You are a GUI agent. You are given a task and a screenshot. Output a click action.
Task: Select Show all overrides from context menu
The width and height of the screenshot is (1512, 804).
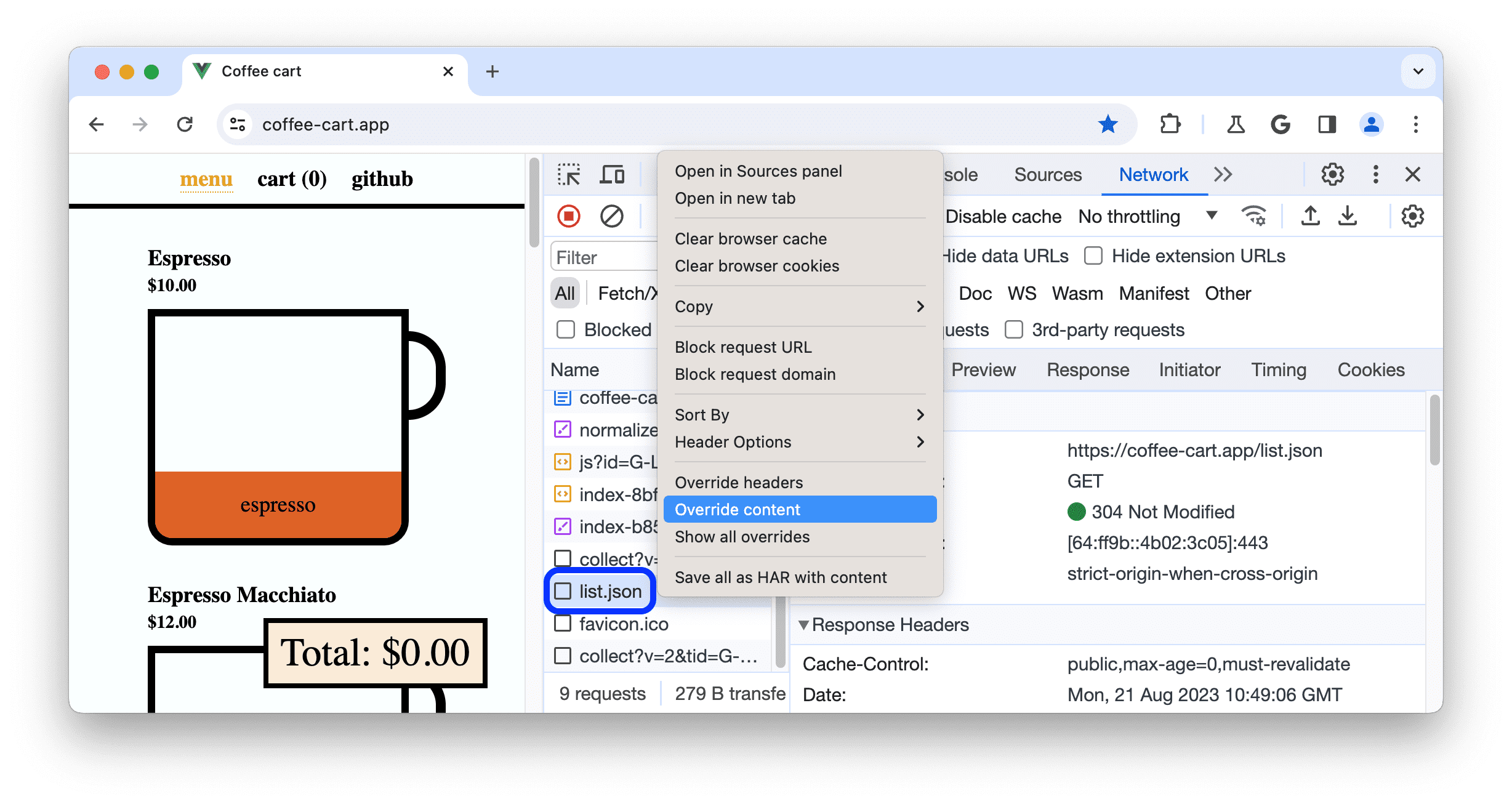(742, 537)
